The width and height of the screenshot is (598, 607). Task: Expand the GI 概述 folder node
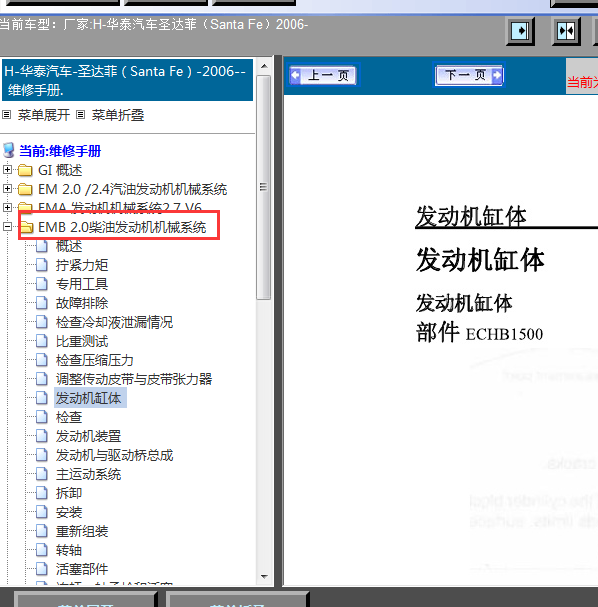[x=7, y=170]
